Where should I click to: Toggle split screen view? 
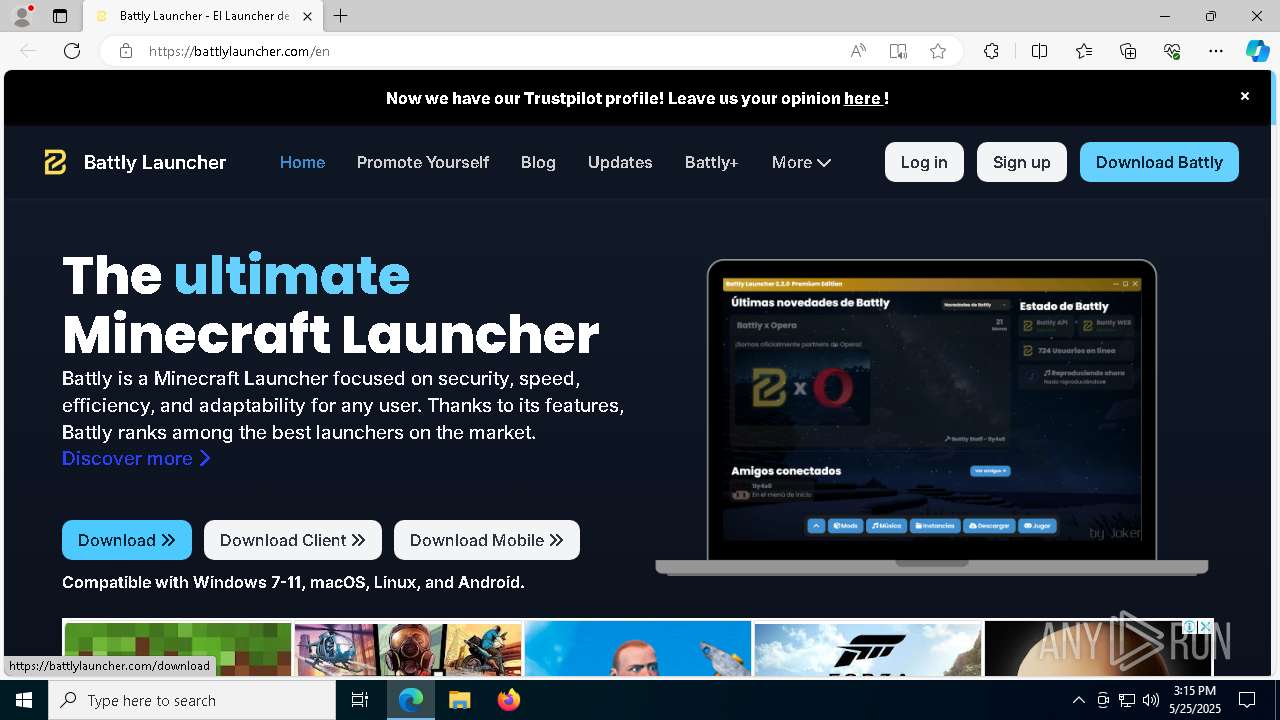coord(1039,51)
